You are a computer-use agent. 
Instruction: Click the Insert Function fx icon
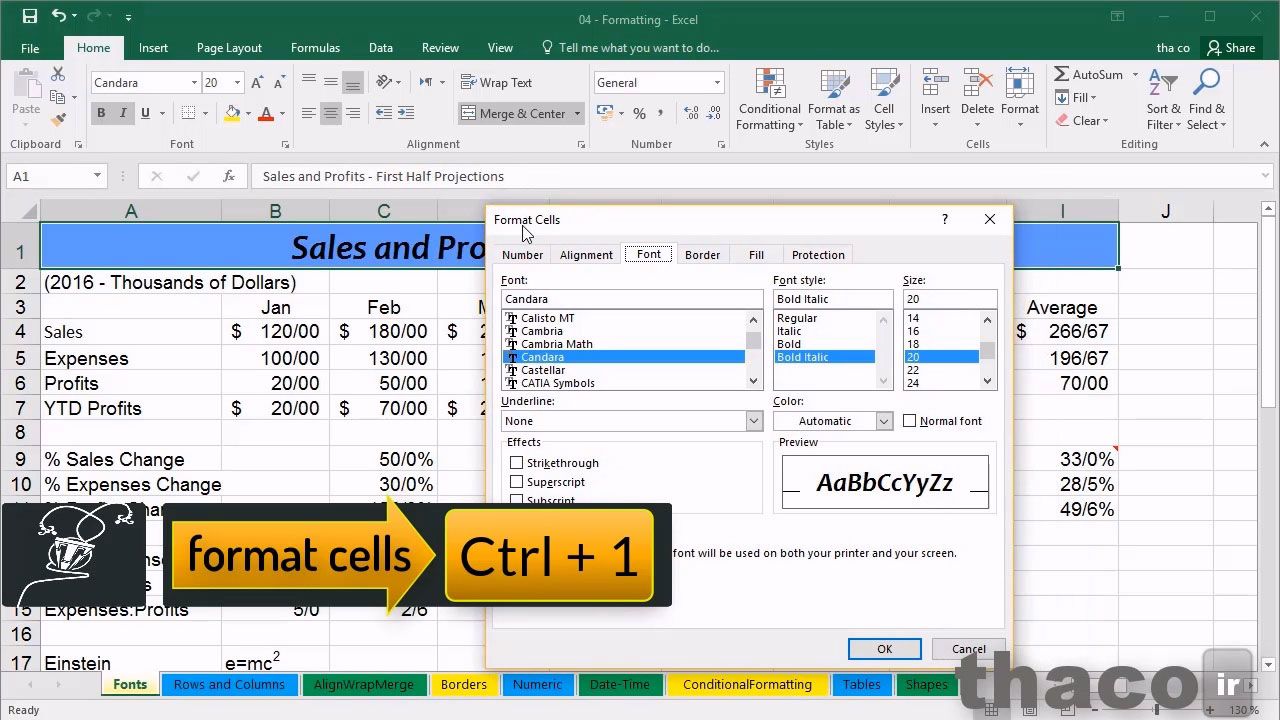[x=229, y=176]
